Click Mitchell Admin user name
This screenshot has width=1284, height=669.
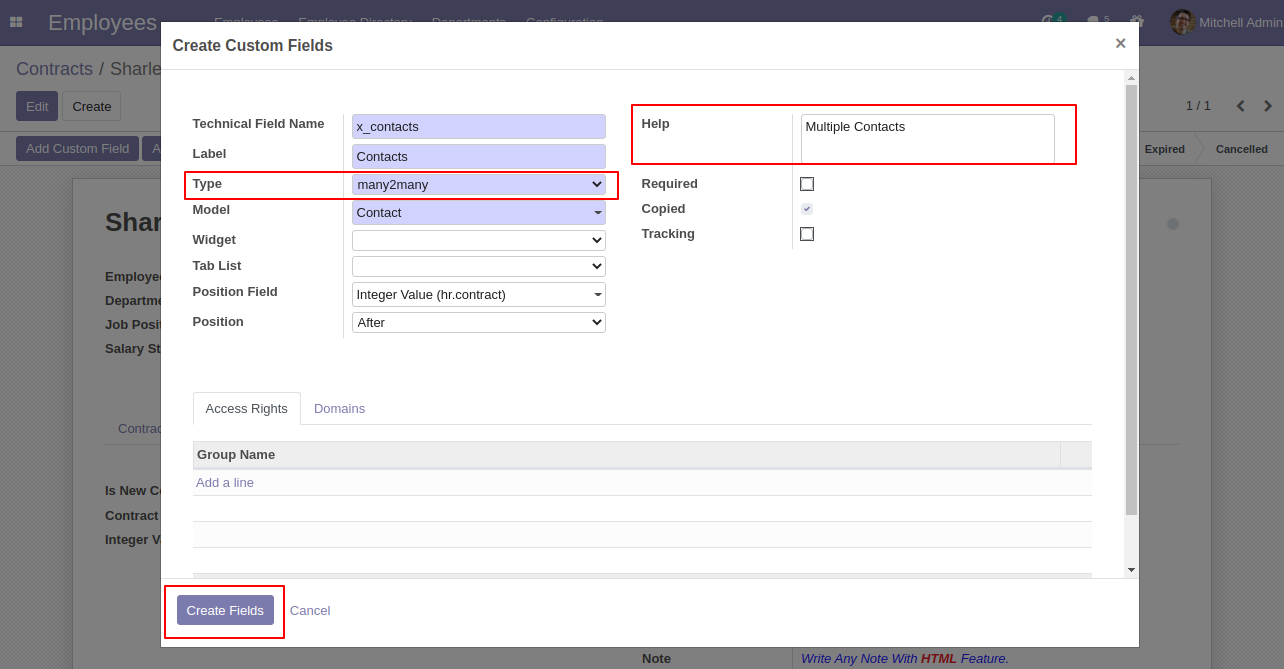coord(1241,22)
